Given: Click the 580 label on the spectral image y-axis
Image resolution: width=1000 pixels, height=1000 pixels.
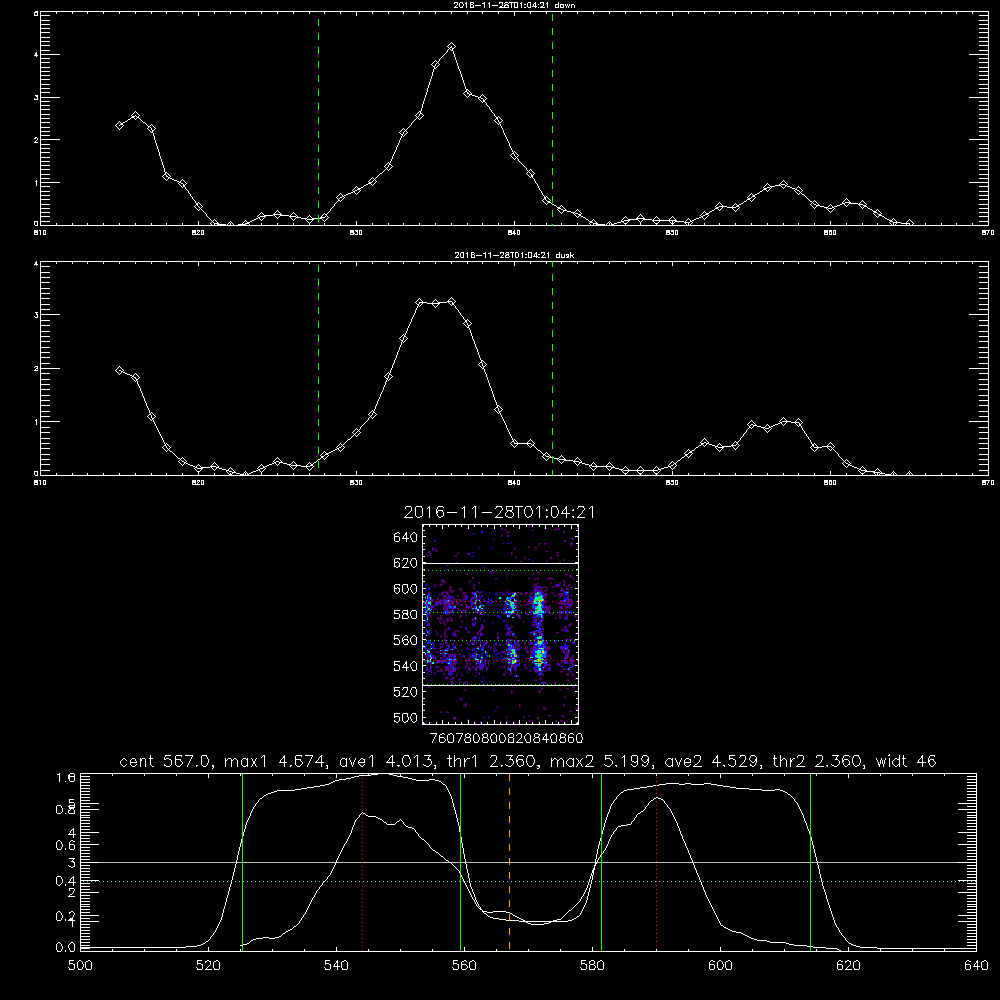Looking at the screenshot, I should click(405, 614).
